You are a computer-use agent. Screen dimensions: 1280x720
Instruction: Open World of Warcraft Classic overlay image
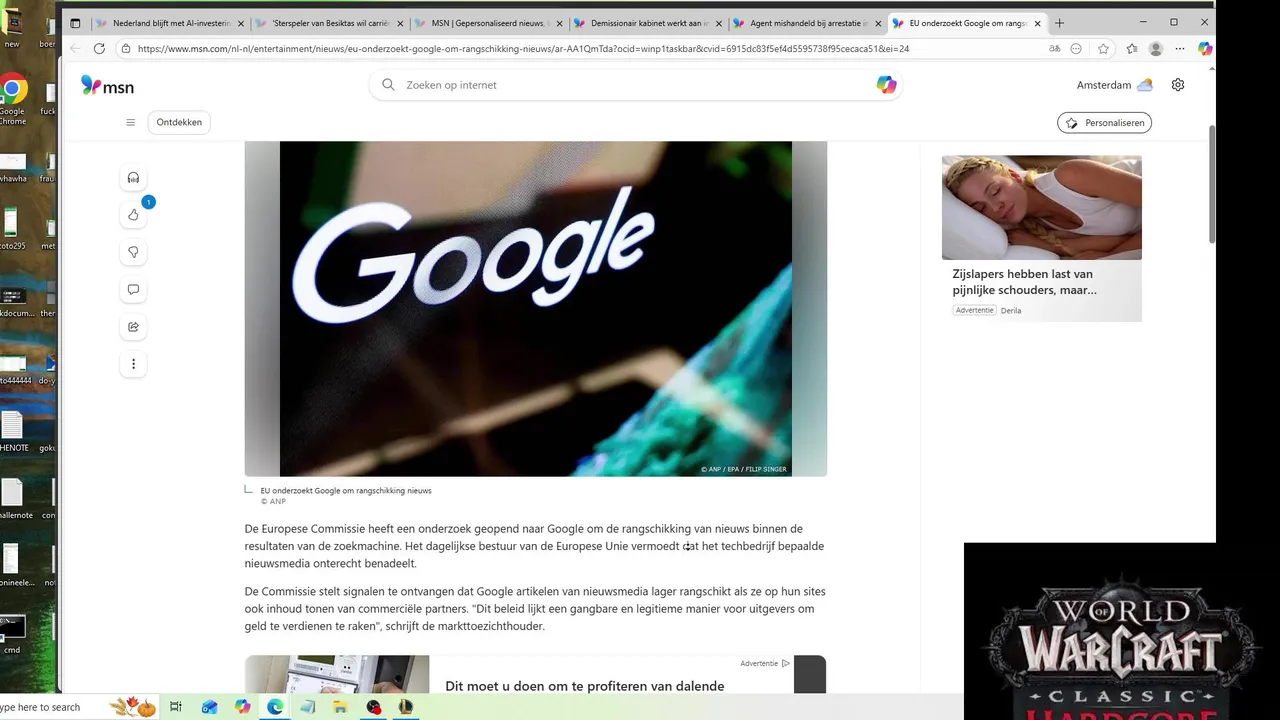(x=1121, y=631)
